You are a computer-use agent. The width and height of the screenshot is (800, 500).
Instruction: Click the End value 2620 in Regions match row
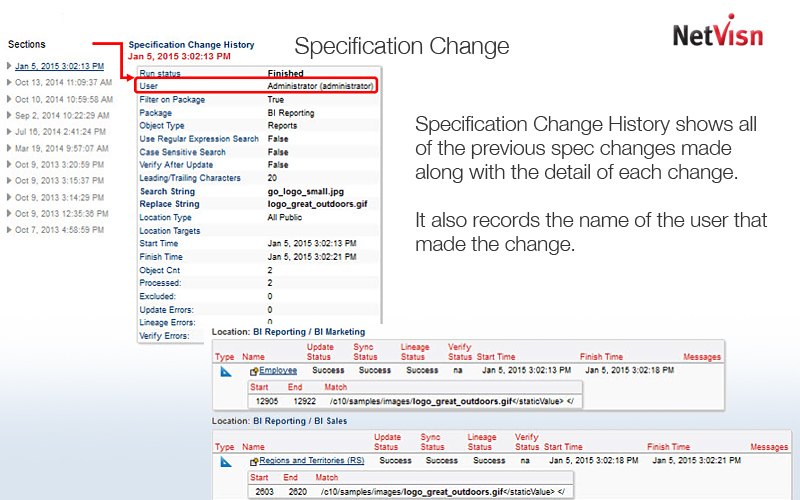pos(297,492)
